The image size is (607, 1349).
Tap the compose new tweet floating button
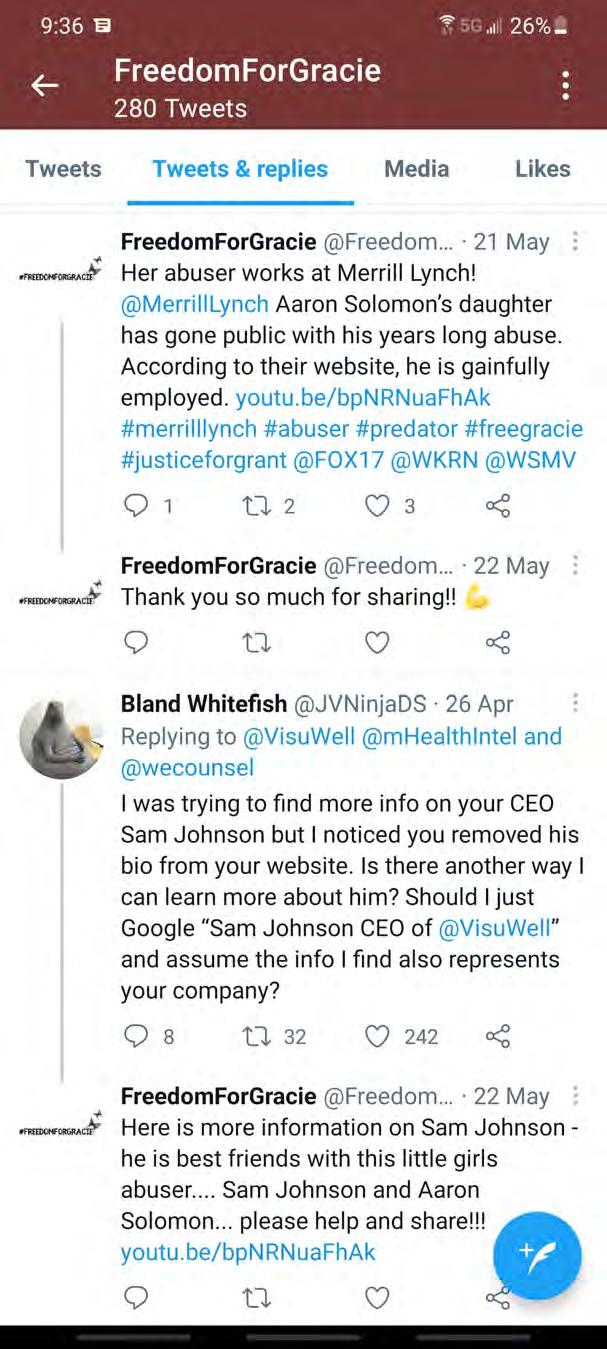[x=537, y=1255]
